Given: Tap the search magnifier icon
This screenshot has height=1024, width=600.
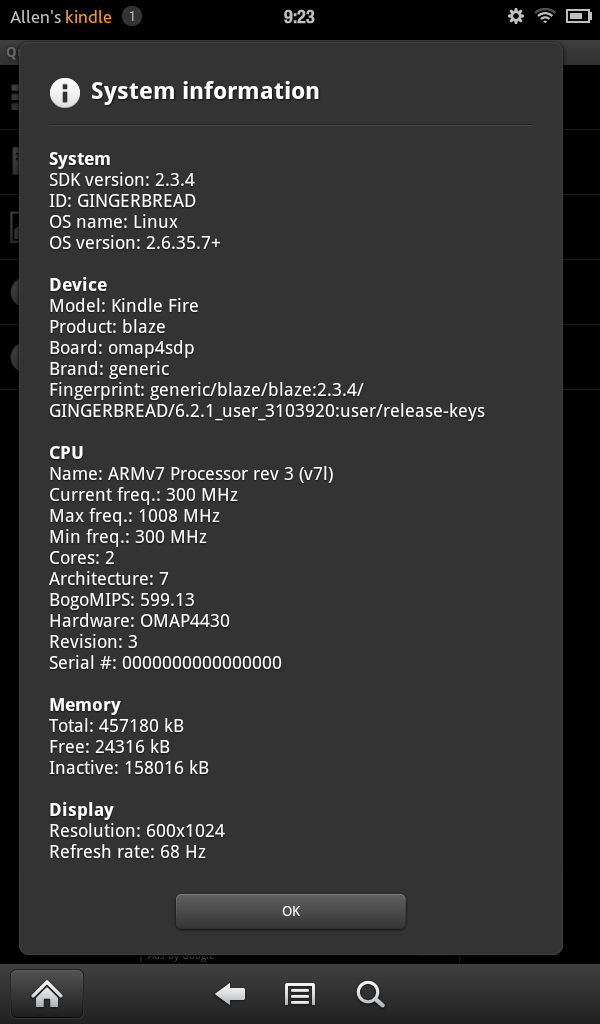Looking at the screenshot, I should 370,995.
